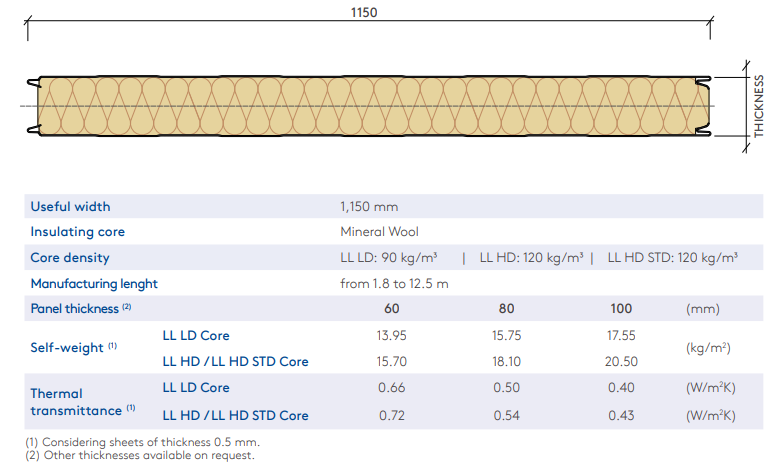Click the LL HD STD: 120 kg/m³ density
Image resolution: width=784 pixels, height=468 pixels.
[673, 258]
